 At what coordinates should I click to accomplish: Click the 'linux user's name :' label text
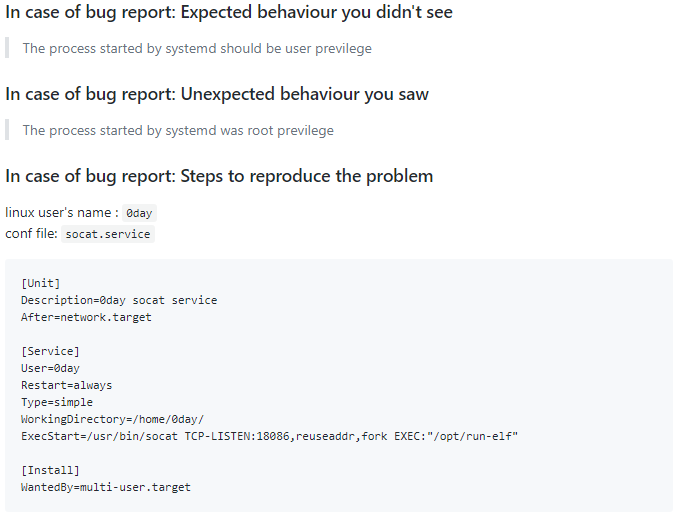coord(62,212)
